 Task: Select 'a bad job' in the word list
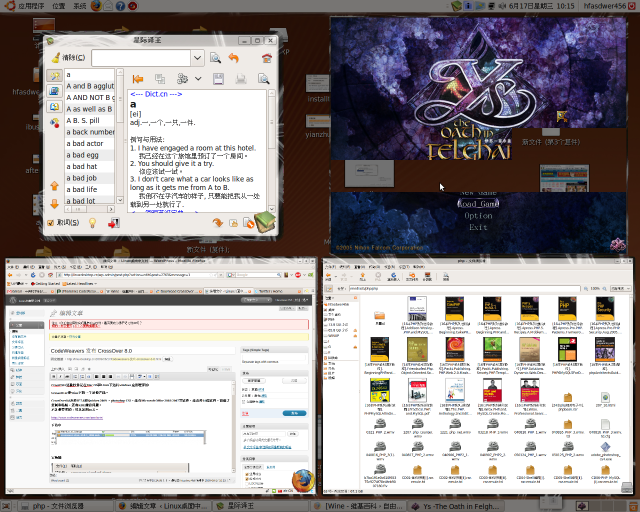pos(89,178)
